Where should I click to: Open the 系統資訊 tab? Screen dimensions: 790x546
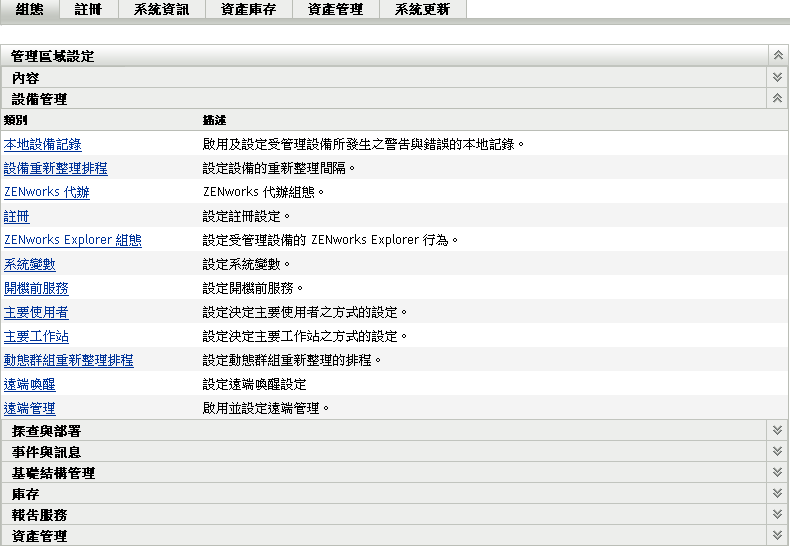[x=162, y=10]
